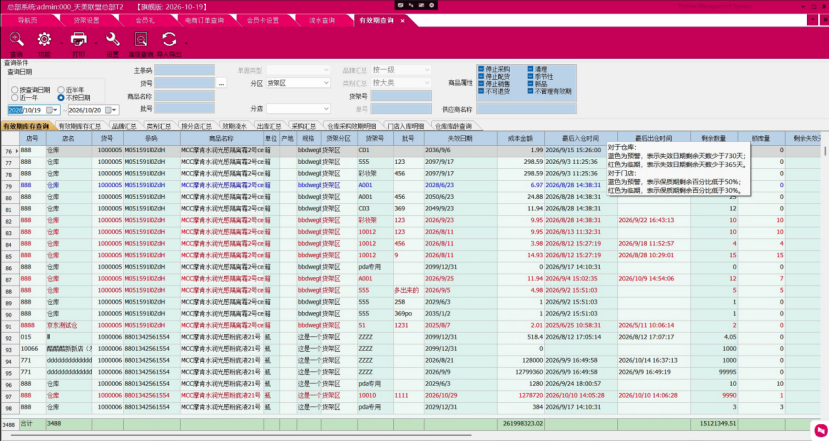This screenshot has width=829, height=441.
Task: Sort by 成本金额 column header
Action: [520, 139]
